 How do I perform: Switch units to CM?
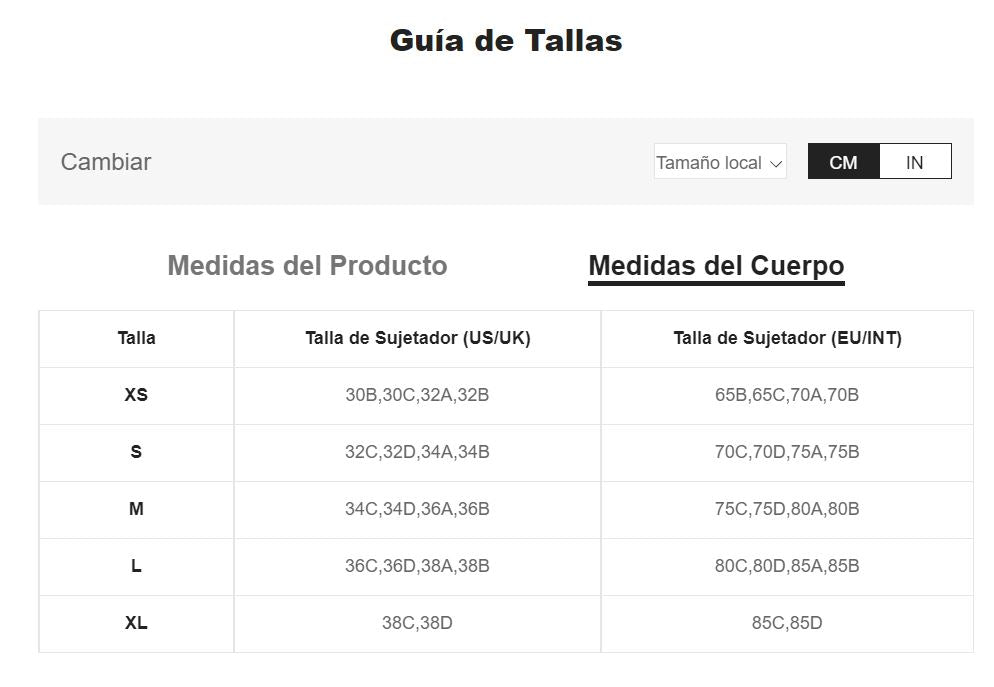pyautogui.click(x=843, y=162)
